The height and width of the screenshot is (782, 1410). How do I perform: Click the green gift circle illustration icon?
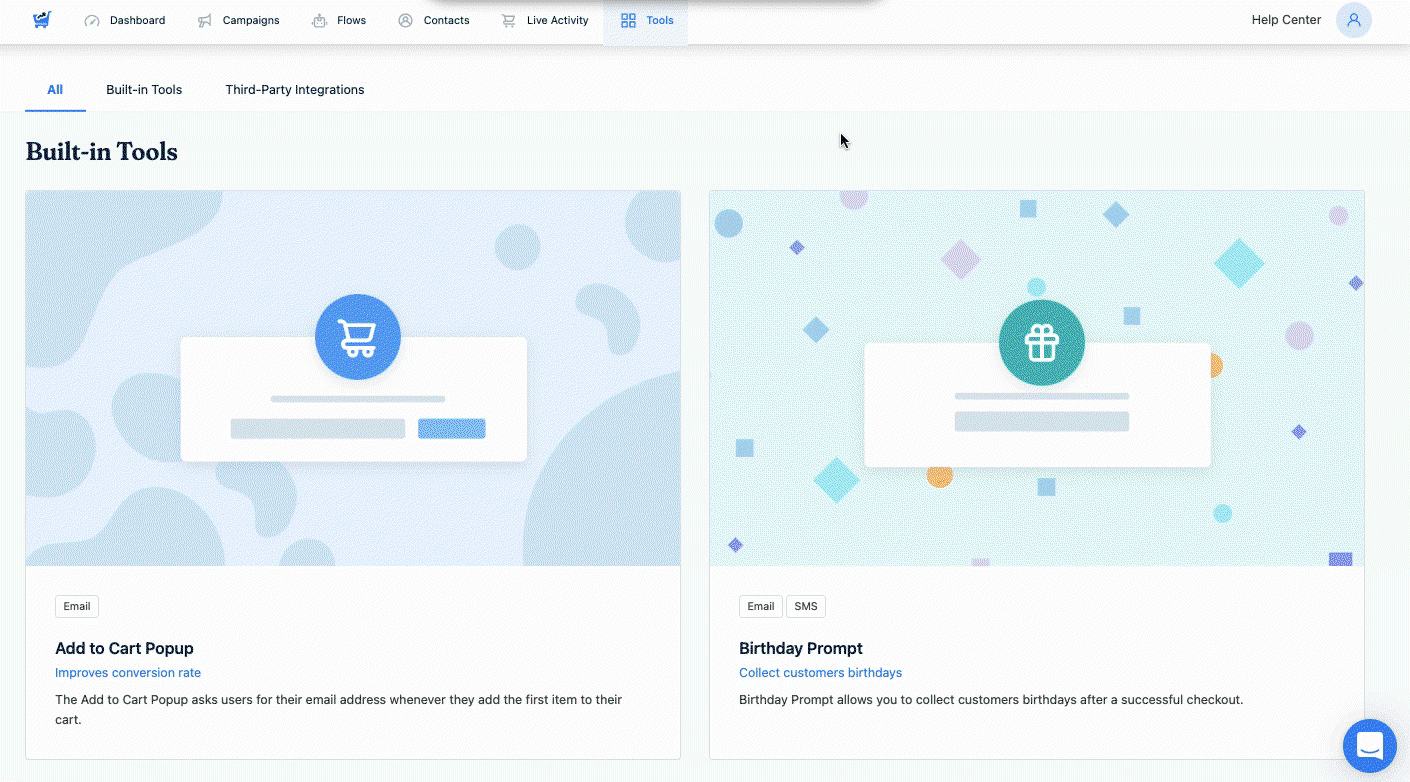coord(1041,342)
